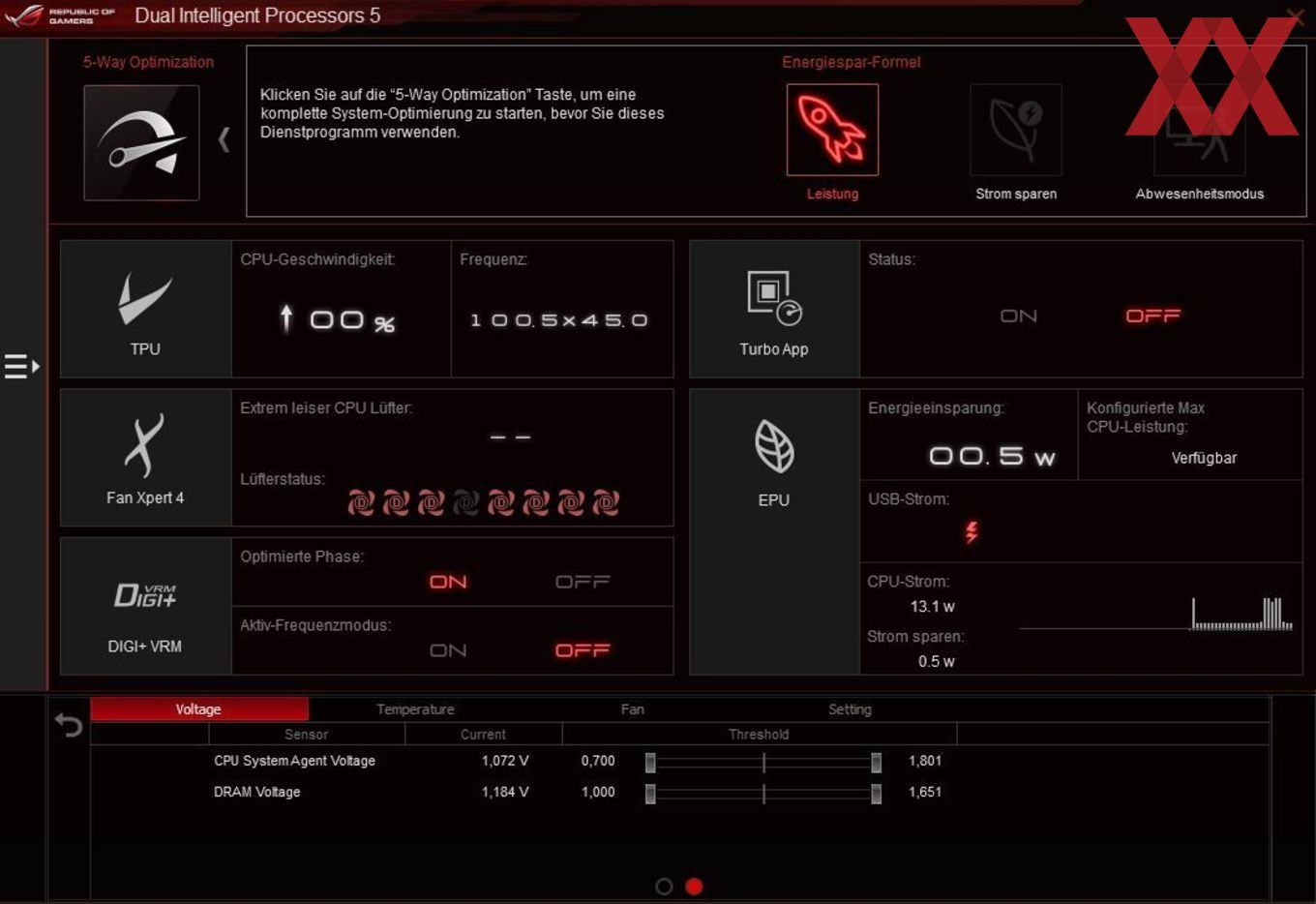Expand the left sidebar menu
The height and width of the screenshot is (904, 1316).
[21, 367]
